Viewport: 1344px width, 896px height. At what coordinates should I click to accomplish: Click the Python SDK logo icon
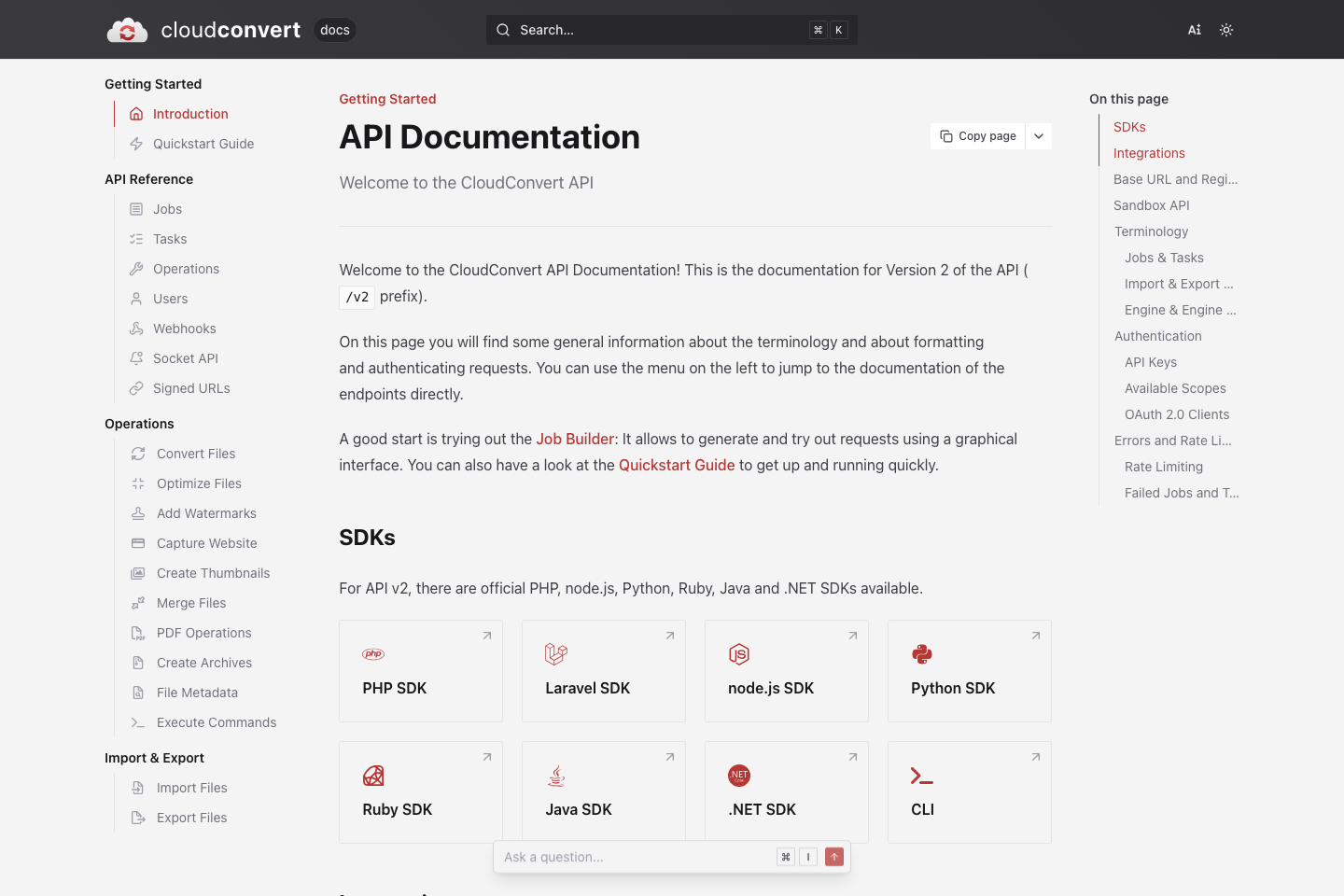pos(922,654)
